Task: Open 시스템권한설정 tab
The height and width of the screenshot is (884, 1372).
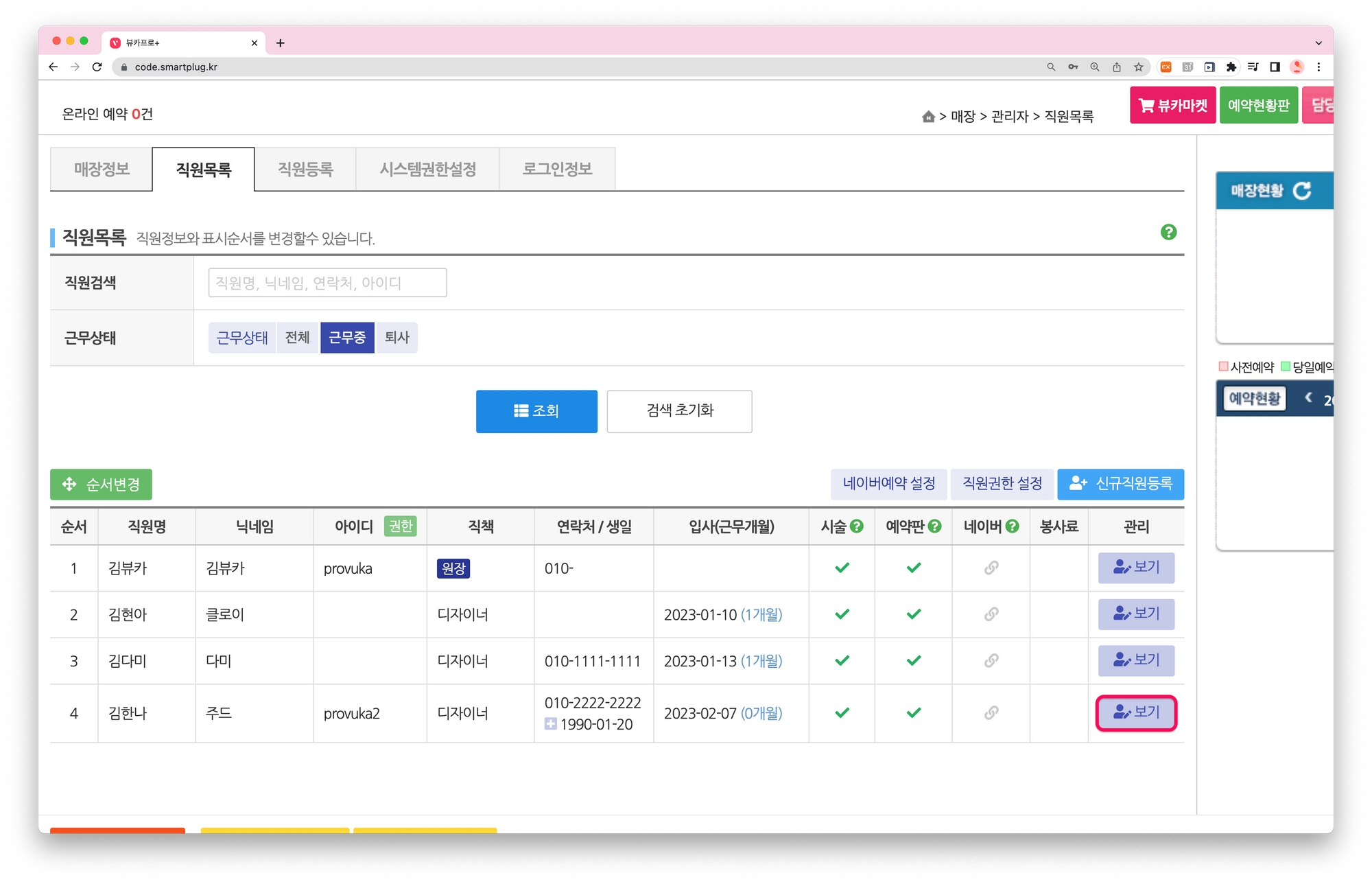Action: point(427,169)
